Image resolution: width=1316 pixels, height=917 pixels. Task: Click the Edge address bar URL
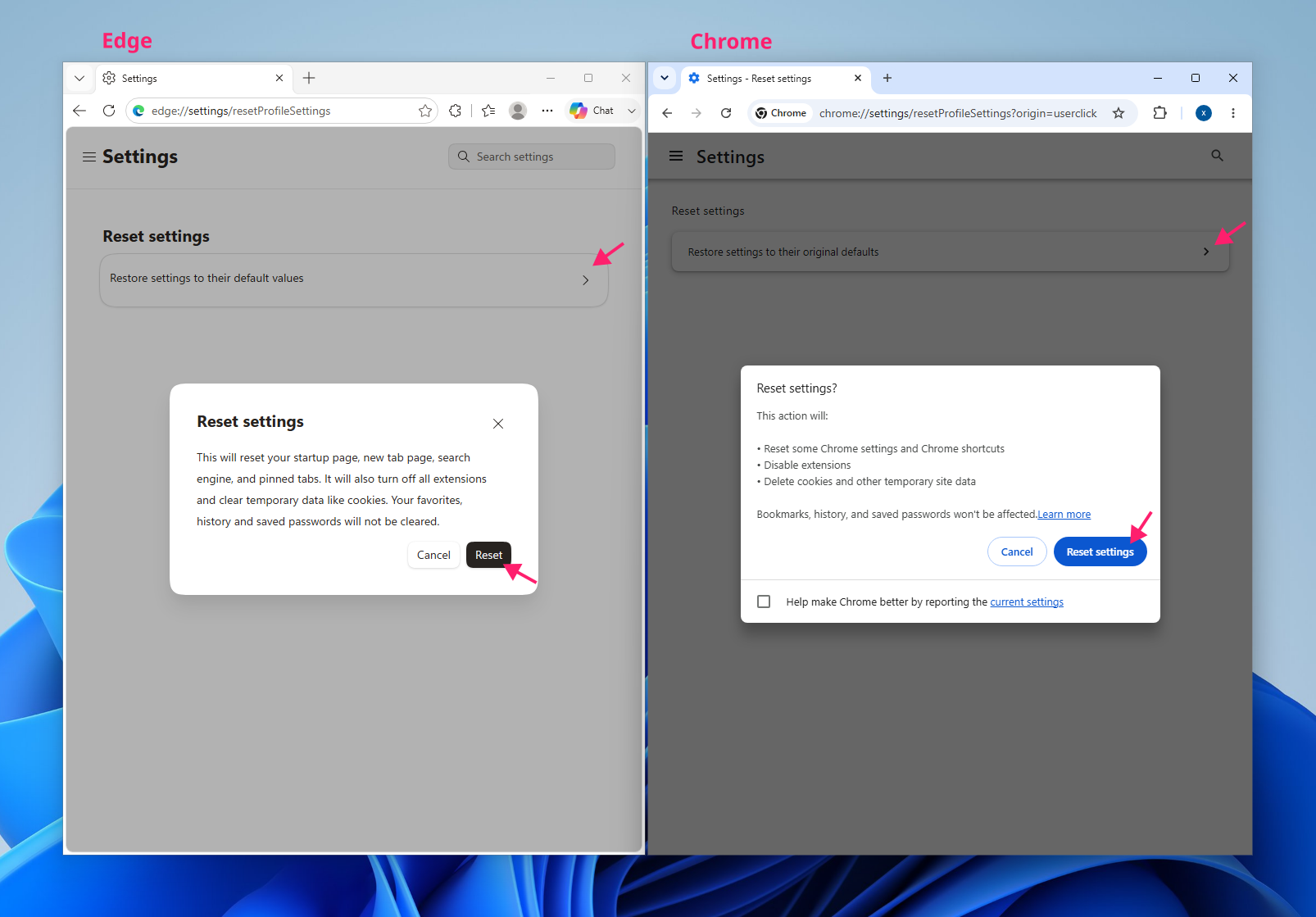(x=241, y=111)
